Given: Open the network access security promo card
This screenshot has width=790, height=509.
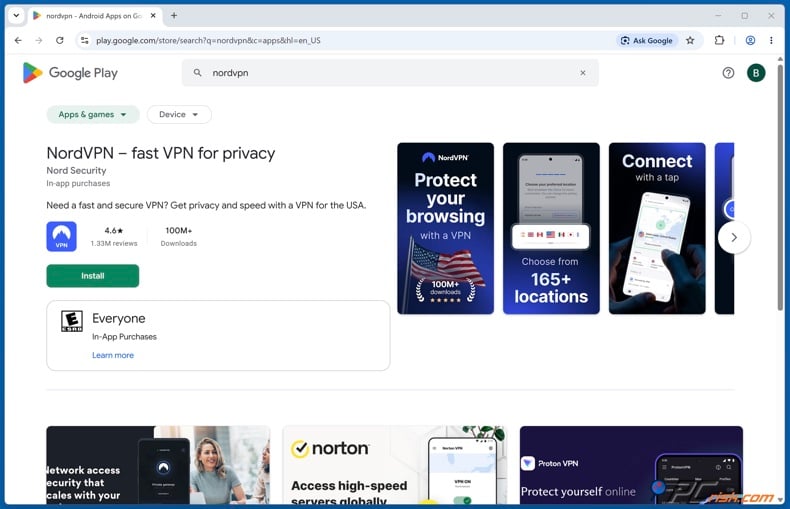Looking at the screenshot, I should 158,465.
